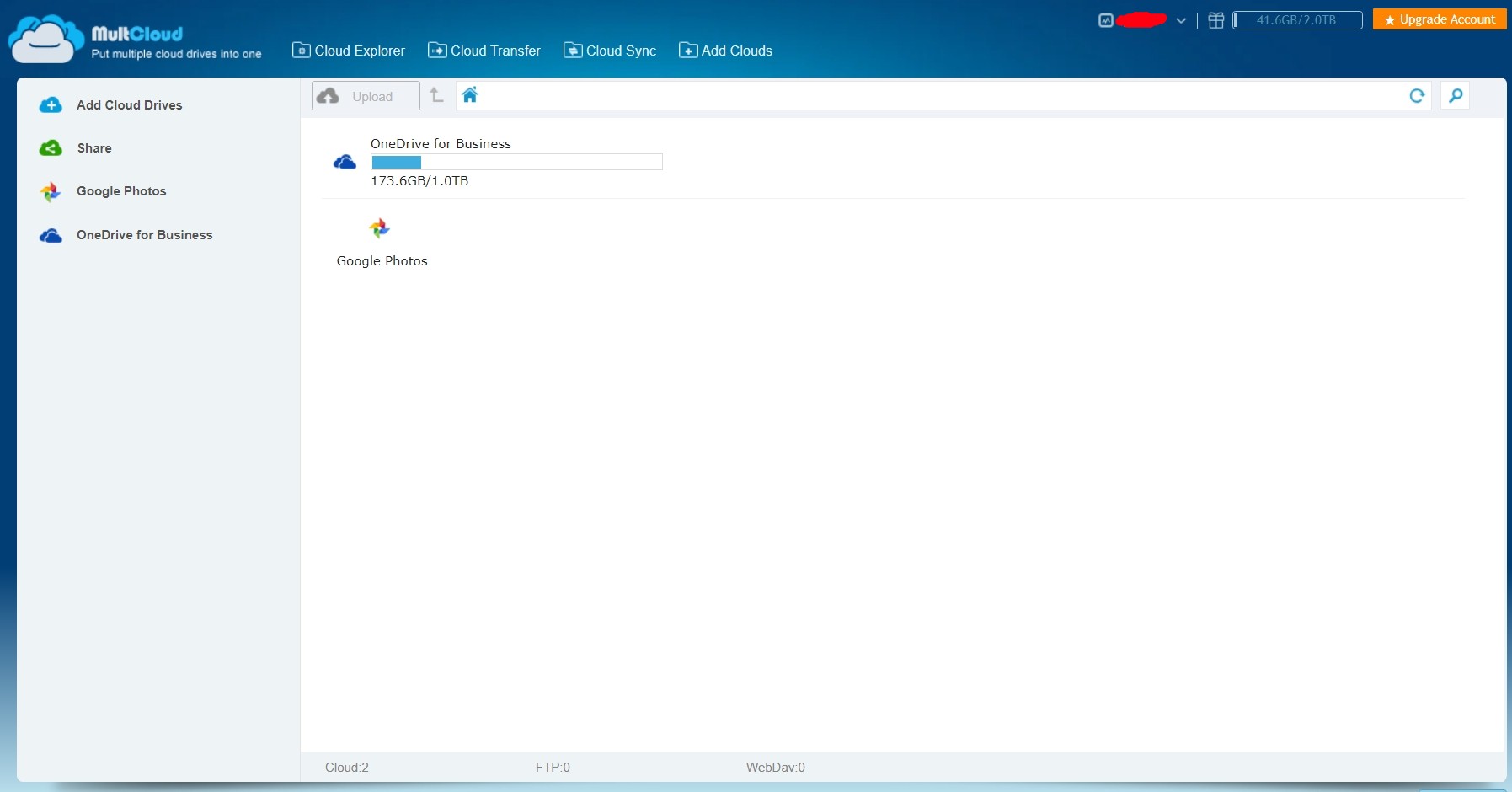The height and width of the screenshot is (792, 1512).
Task: Click the FTP:0 status entry
Action: (553, 768)
